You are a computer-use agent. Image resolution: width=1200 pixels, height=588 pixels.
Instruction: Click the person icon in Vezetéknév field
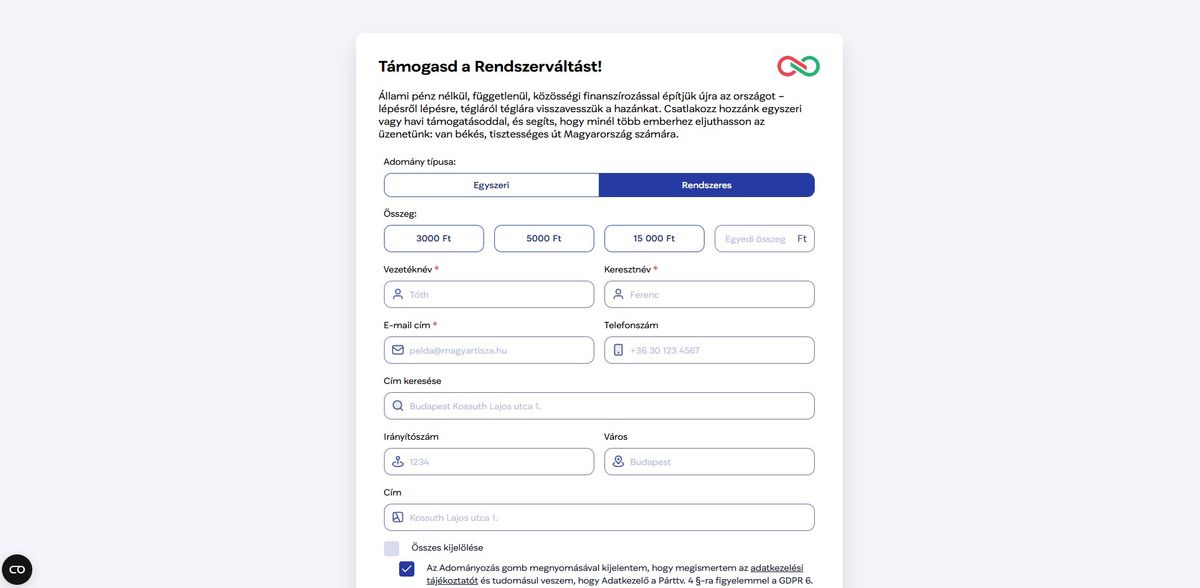coord(398,294)
